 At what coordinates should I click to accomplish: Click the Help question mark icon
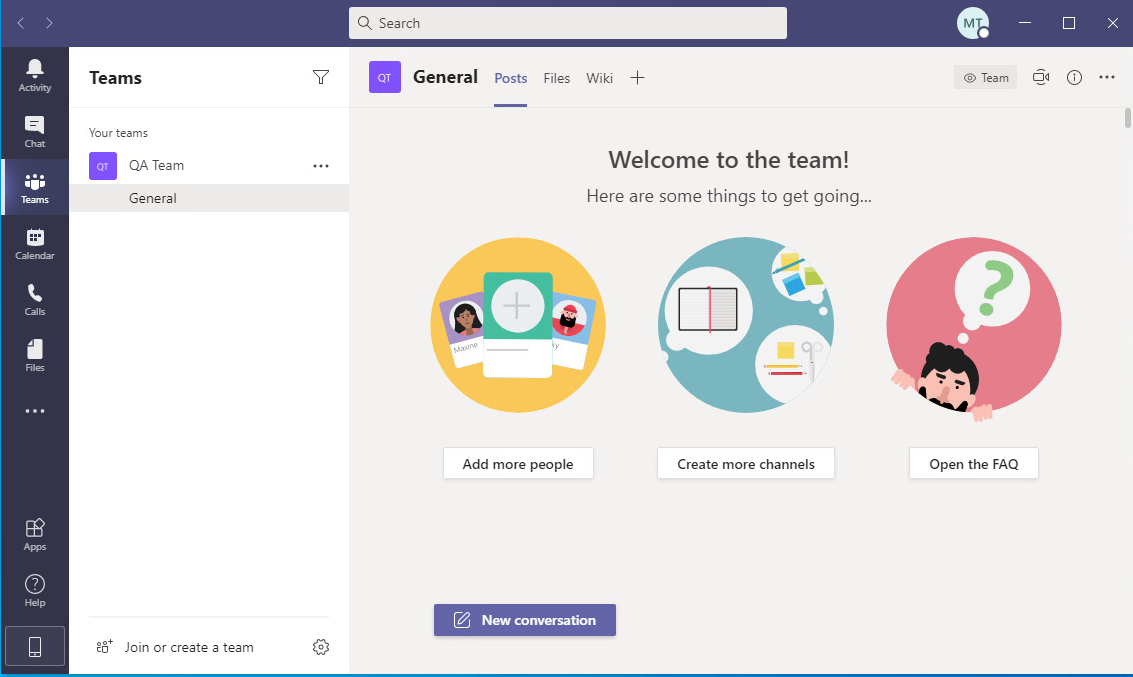(x=35, y=590)
